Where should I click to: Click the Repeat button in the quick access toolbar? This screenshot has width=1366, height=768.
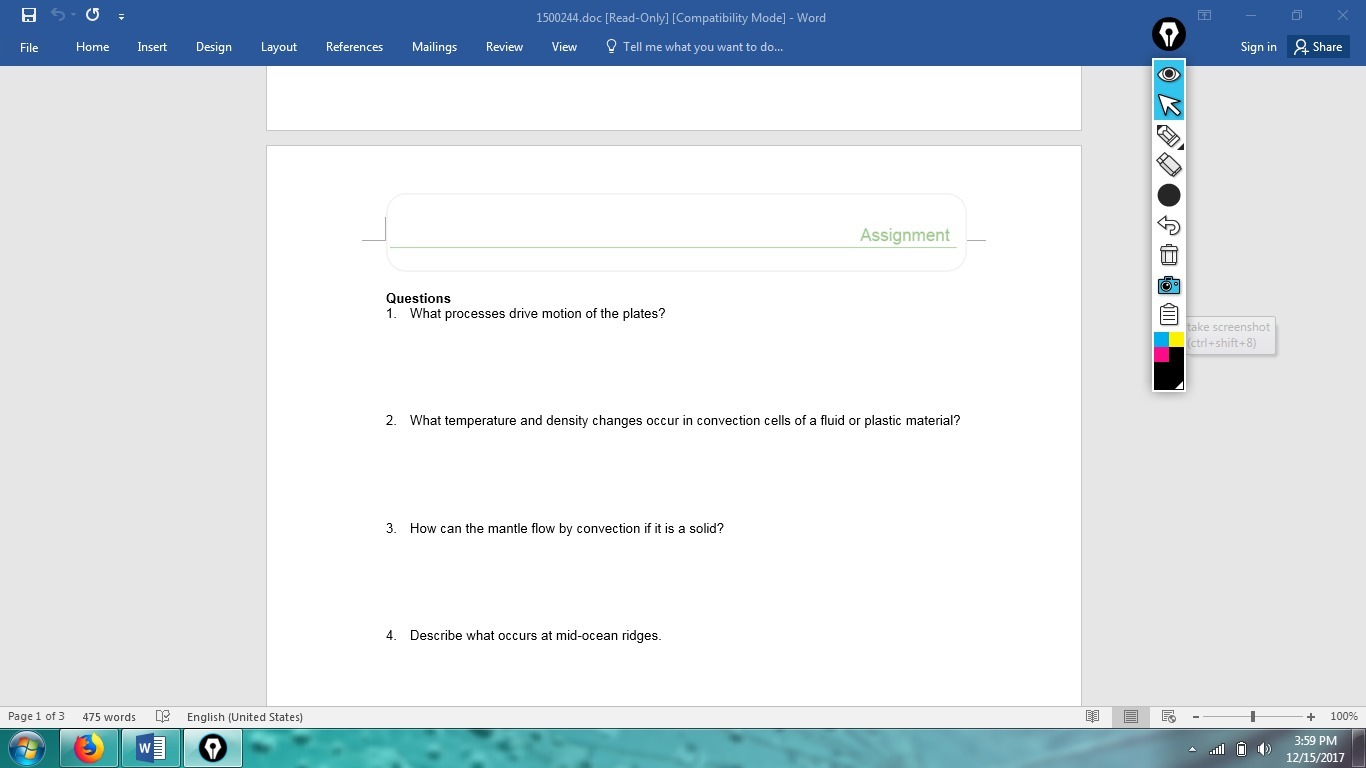[x=92, y=15]
